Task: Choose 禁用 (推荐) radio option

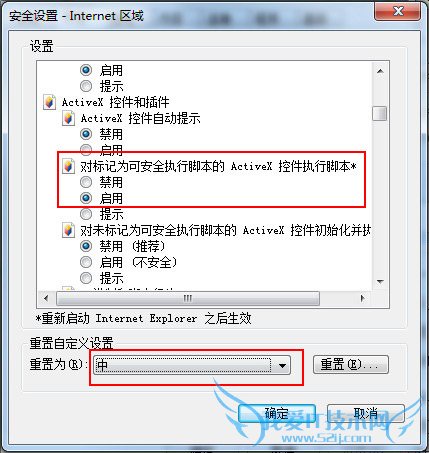Action: click(x=86, y=246)
